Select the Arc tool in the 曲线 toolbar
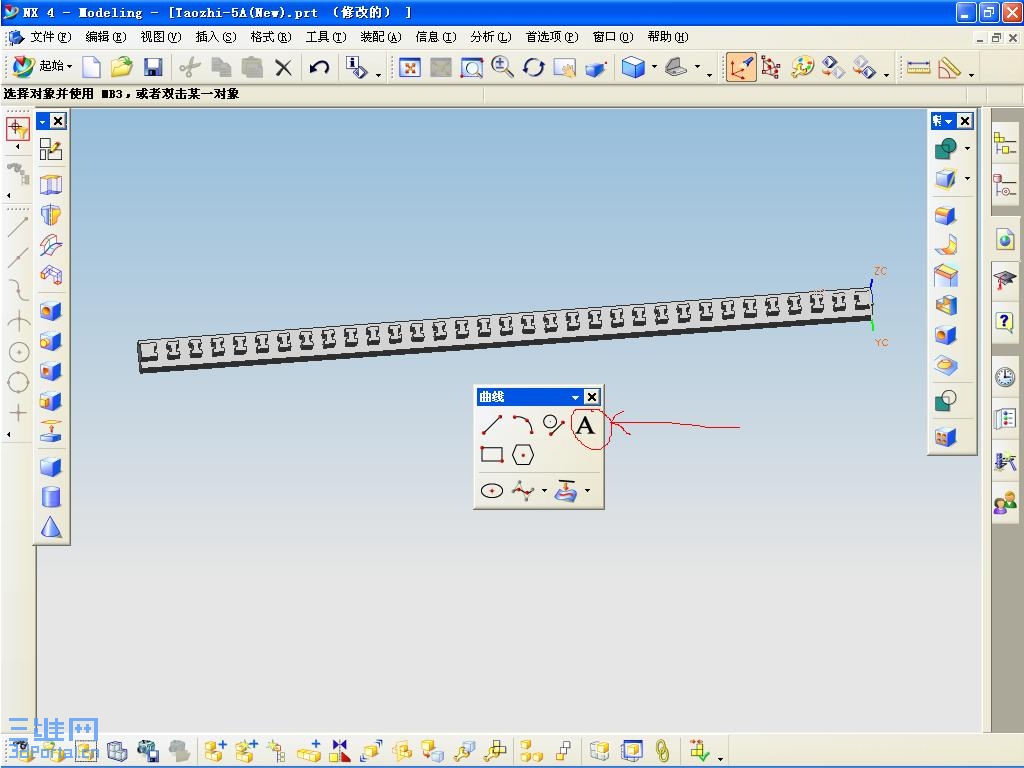Screen dimensions: 1024x768 (523, 425)
